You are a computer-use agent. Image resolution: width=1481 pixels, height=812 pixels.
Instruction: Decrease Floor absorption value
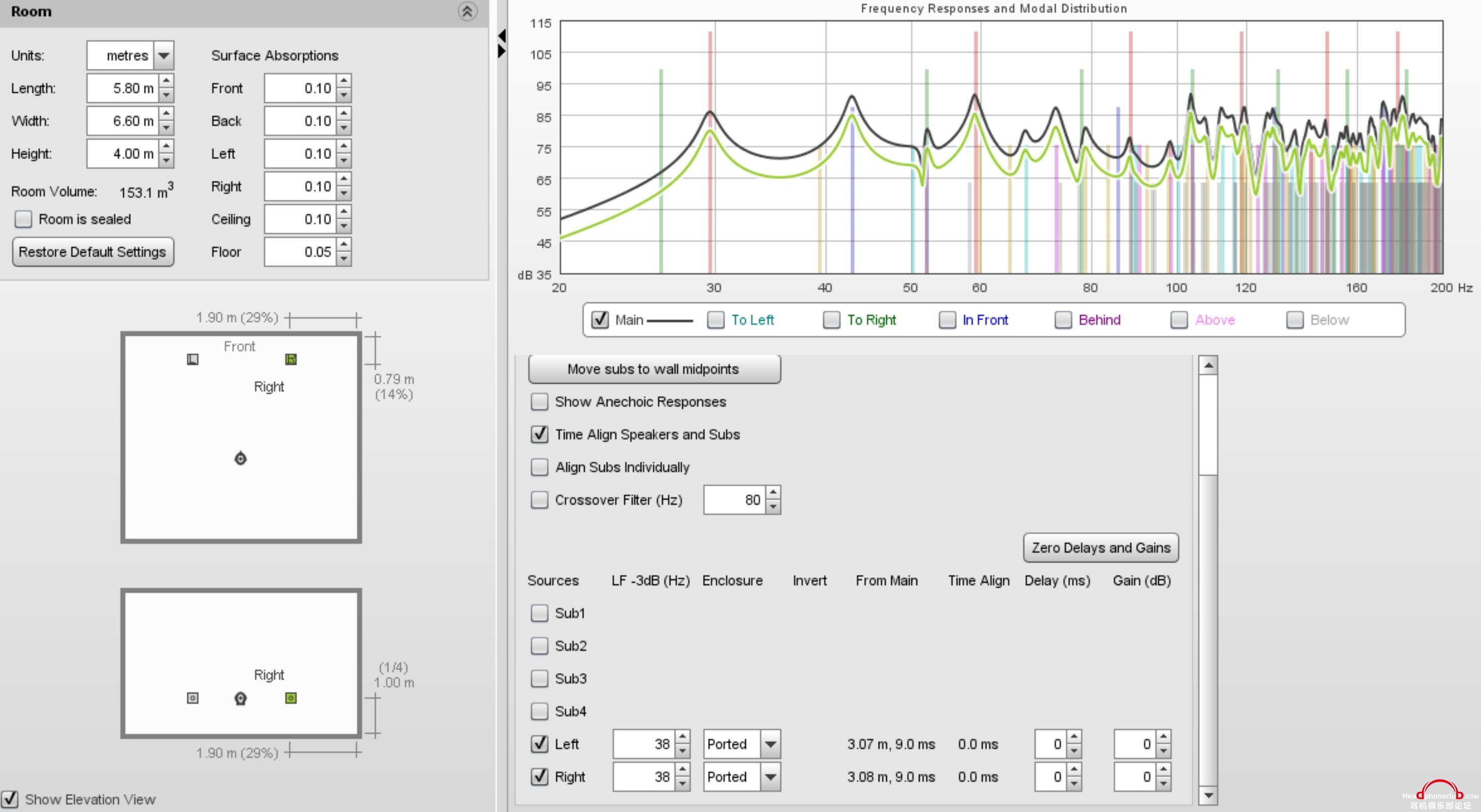[x=344, y=259]
